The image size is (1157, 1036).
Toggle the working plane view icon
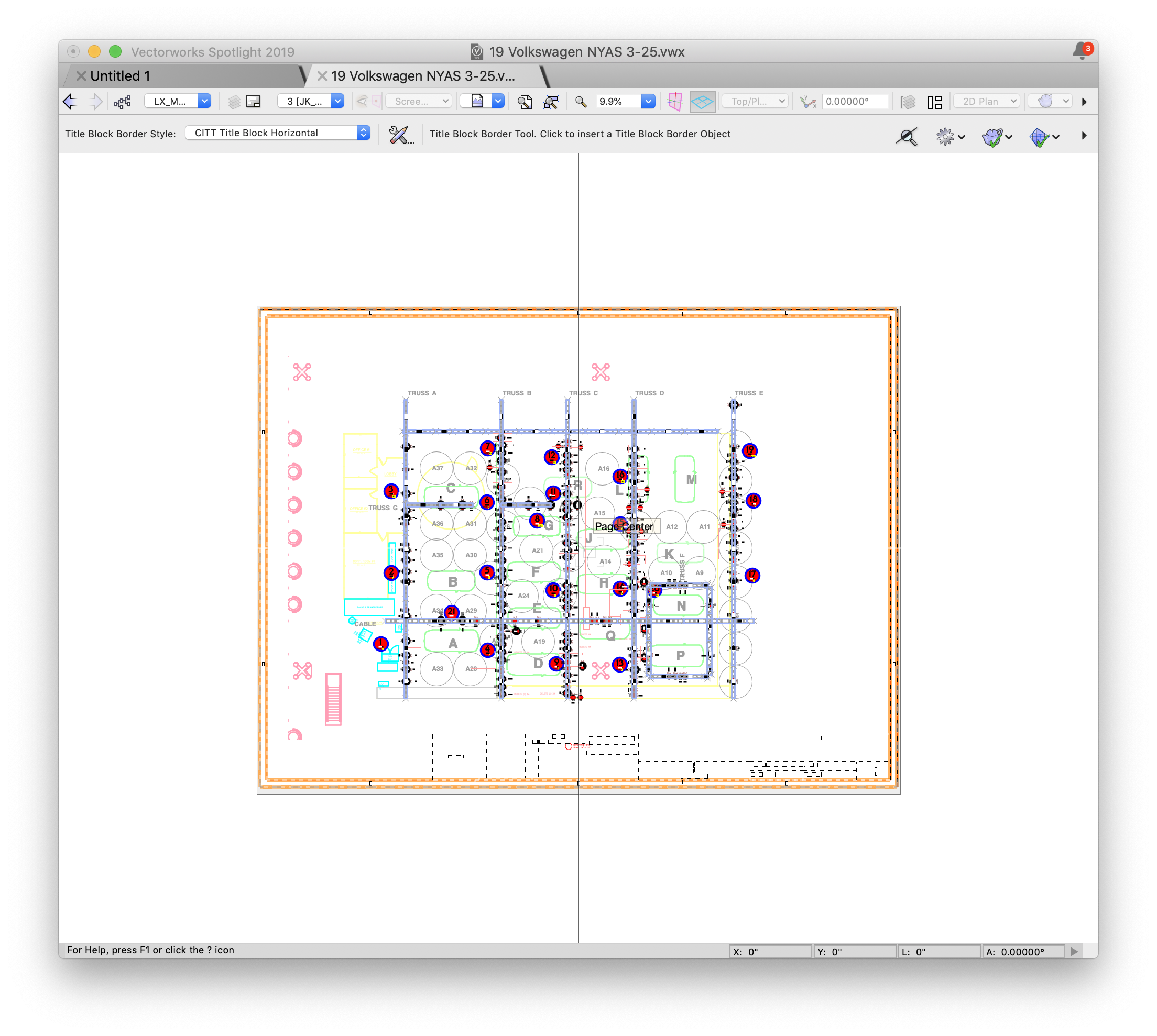click(x=675, y=101)
